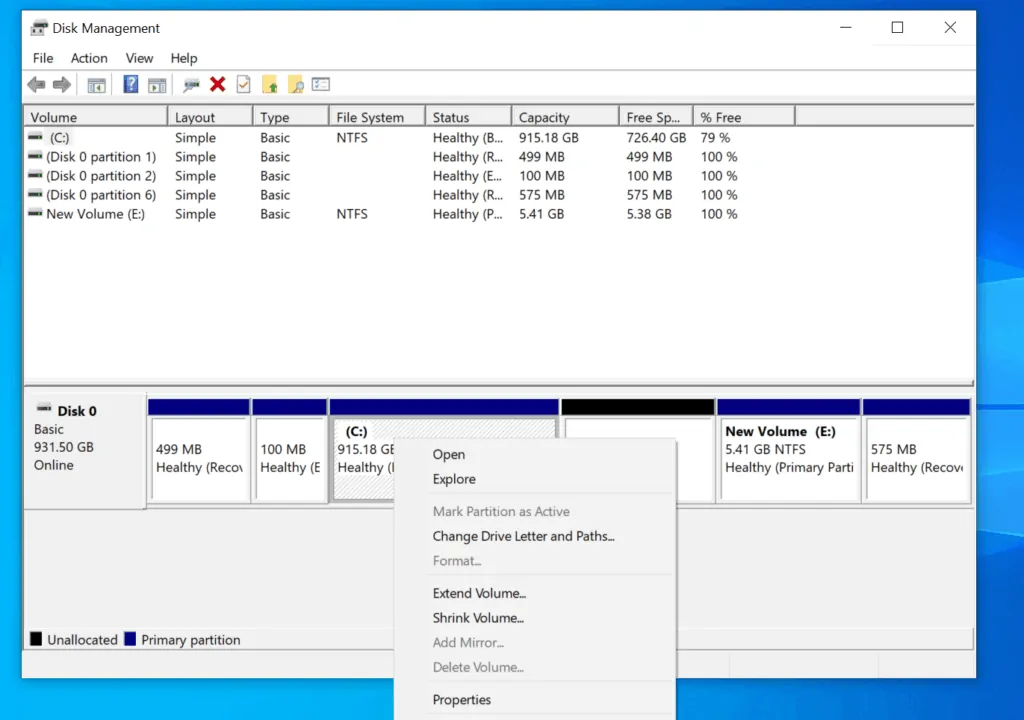Select the 499 MB recovery partition block
This screenshot has width=1024, height=720.
pyautogui.click(x=199, y=451)
